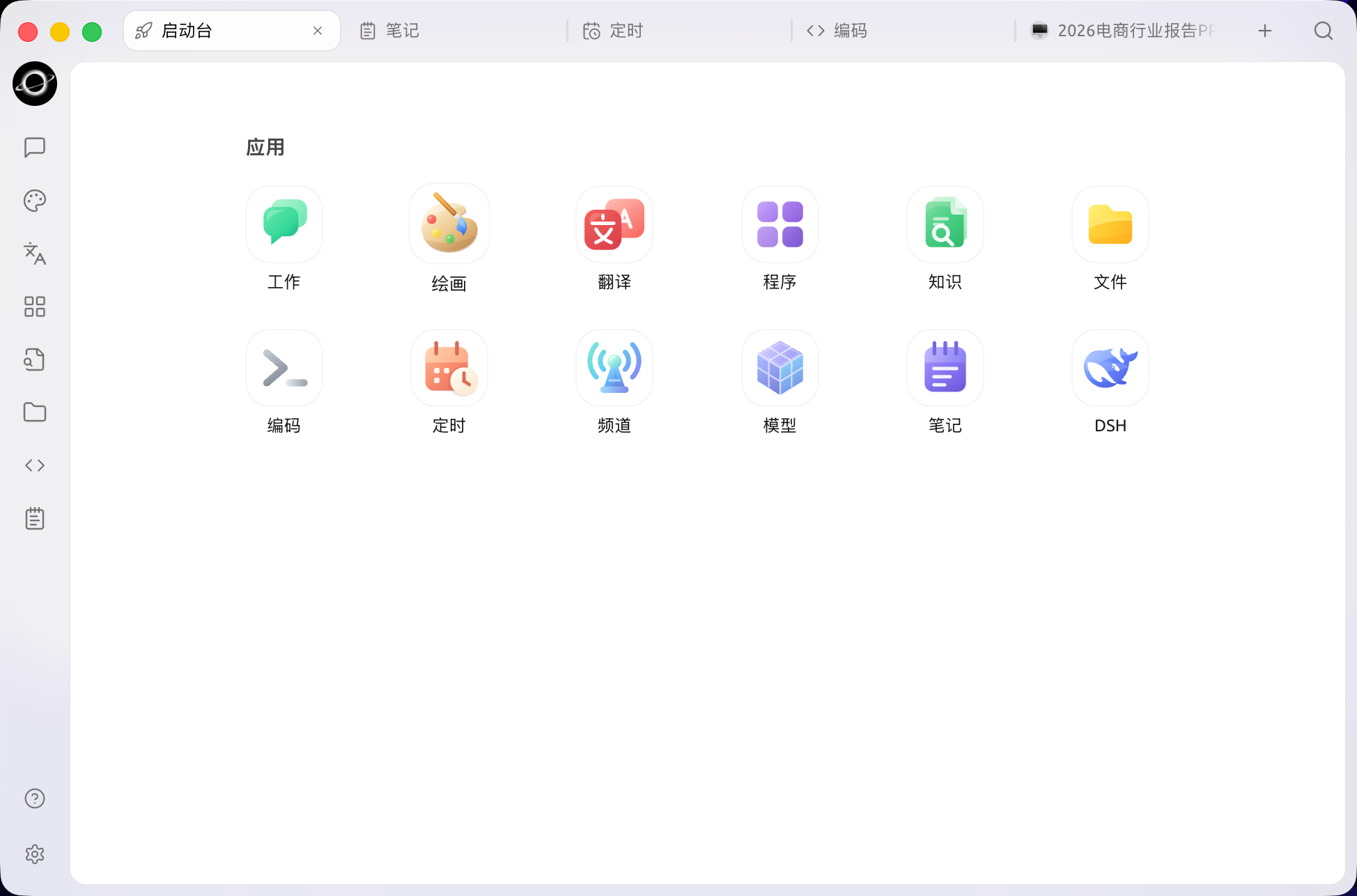Open the 笔记 purple notepad app
The image size is (1357, 896).
(945, 368)
